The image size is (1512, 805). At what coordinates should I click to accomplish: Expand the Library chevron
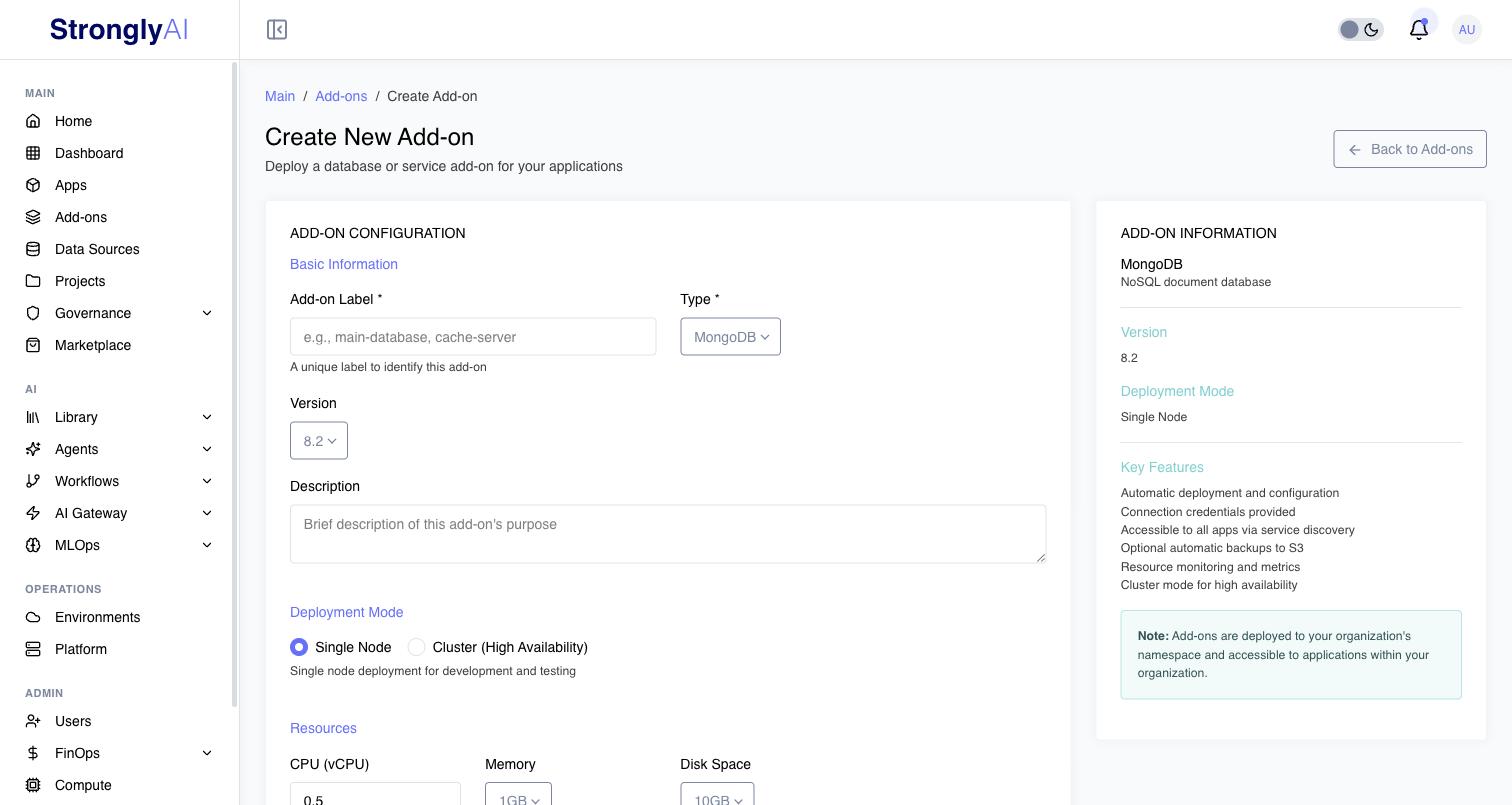(207, 417)
